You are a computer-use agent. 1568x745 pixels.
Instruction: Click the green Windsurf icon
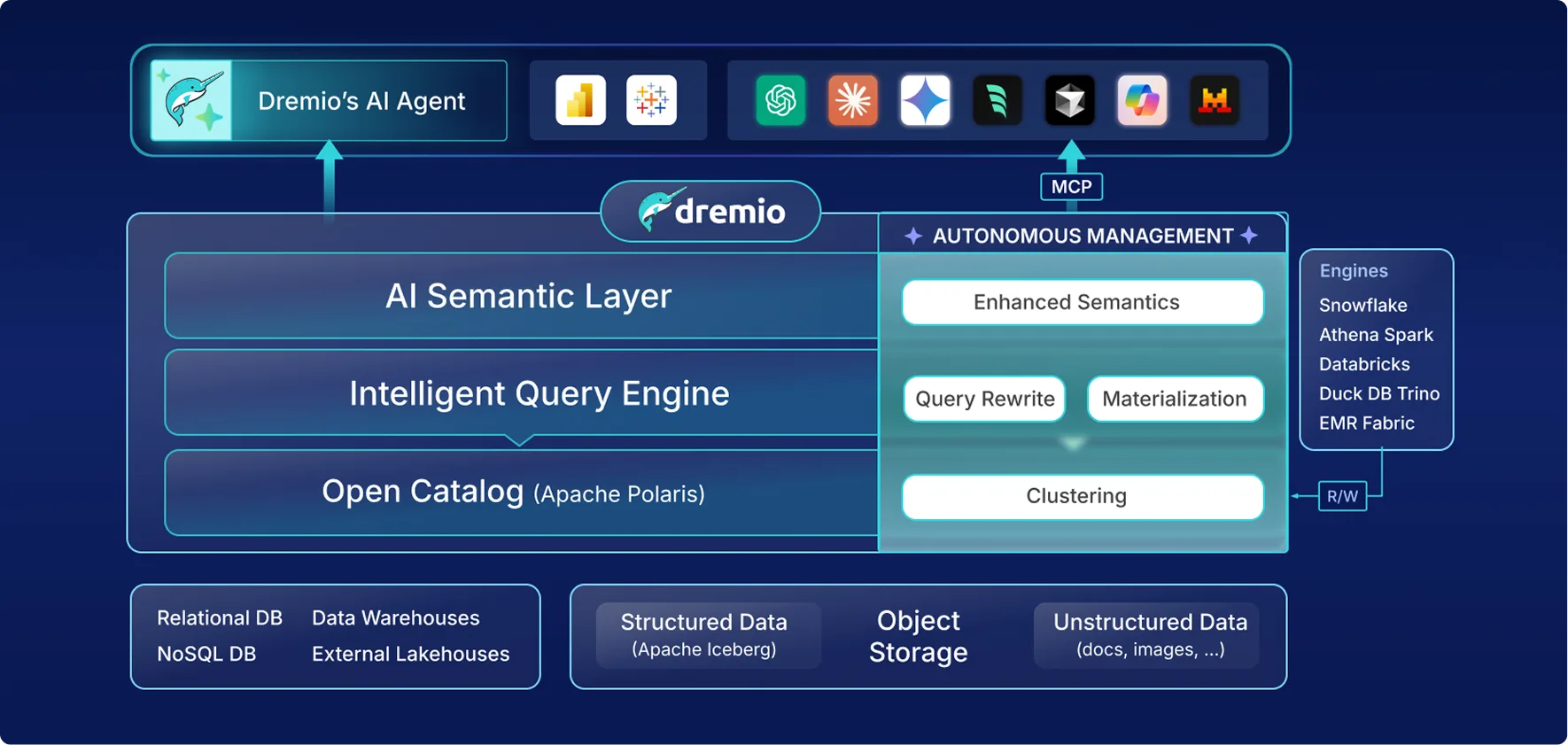pos(997,100)
